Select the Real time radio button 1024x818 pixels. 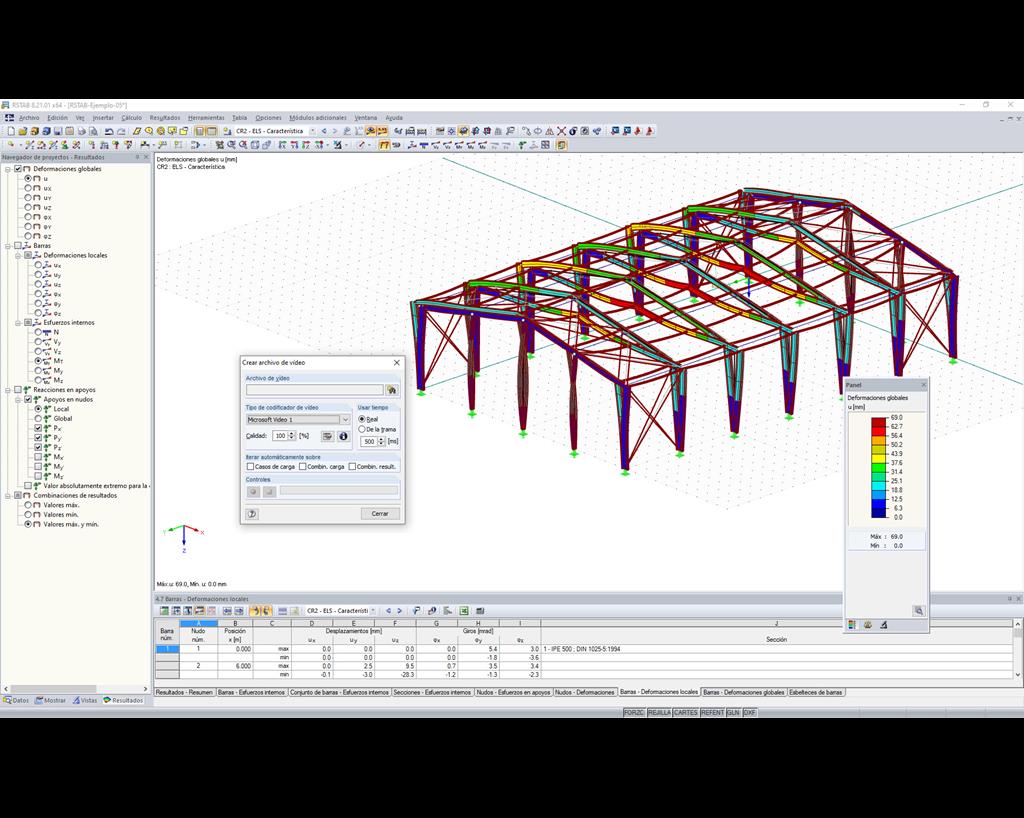[x=362, y=419]
